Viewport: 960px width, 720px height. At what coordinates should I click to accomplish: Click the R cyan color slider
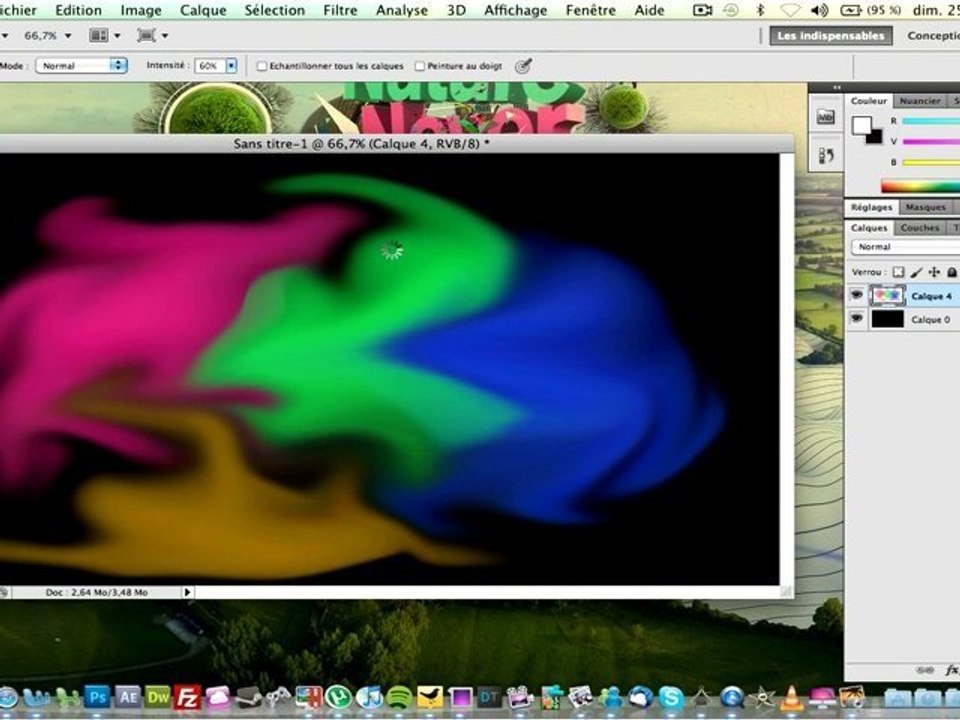coord(931,121)
